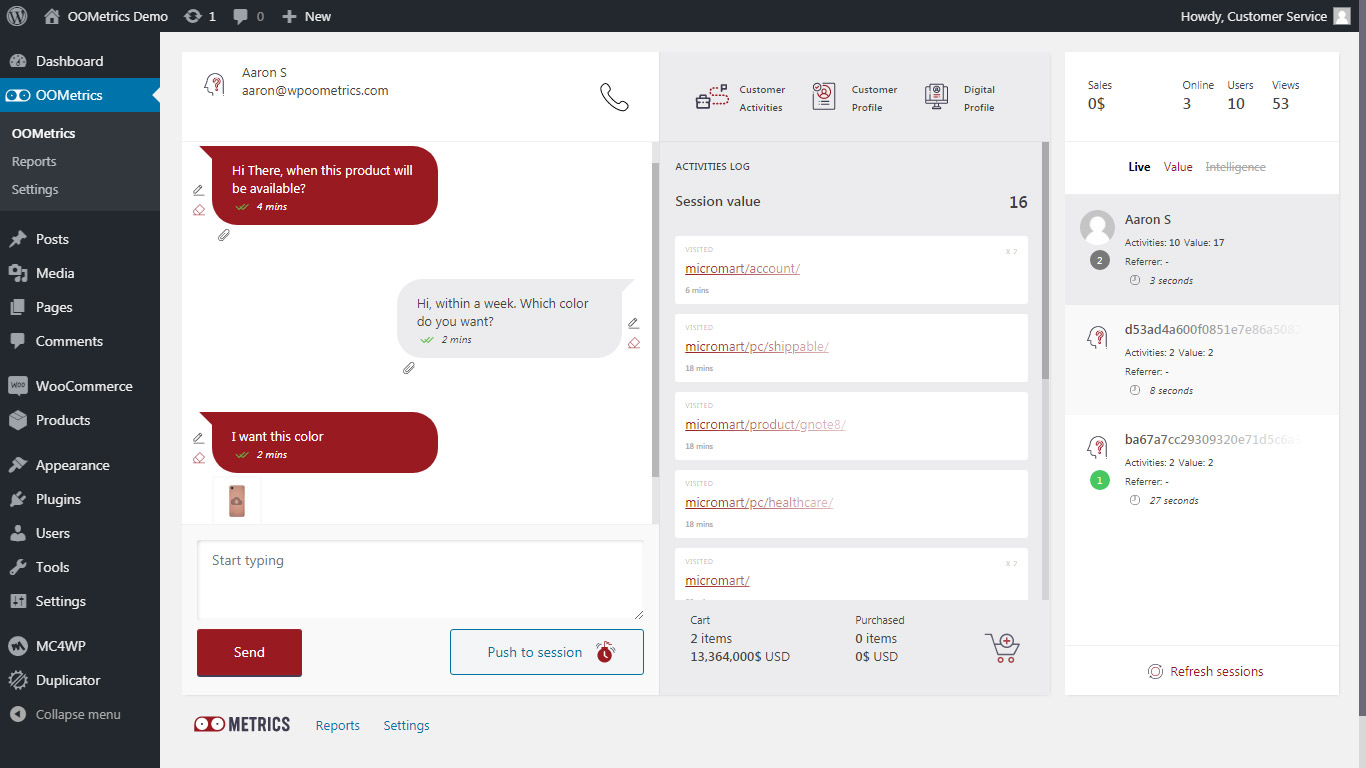
Task: Open MC4WP in sidebar
Action: tap(80, 646)
